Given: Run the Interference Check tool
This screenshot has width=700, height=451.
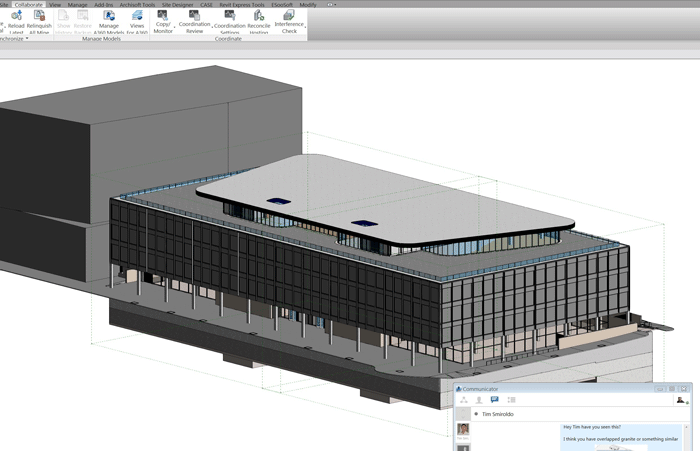Looking at the screenshot, I should click(x=289, y=17).
